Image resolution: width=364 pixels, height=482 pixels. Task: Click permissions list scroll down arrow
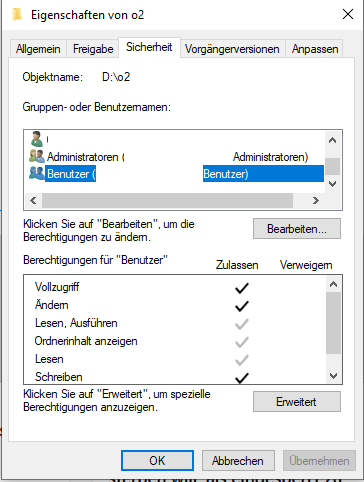333,376
